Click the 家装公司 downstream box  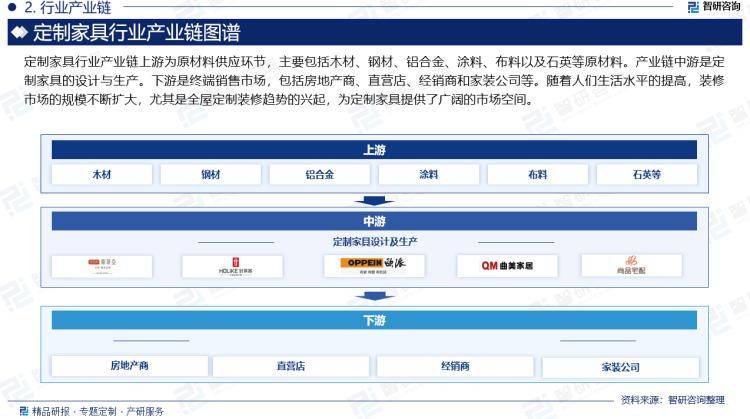pyautogui.click(x=620, y=367)
